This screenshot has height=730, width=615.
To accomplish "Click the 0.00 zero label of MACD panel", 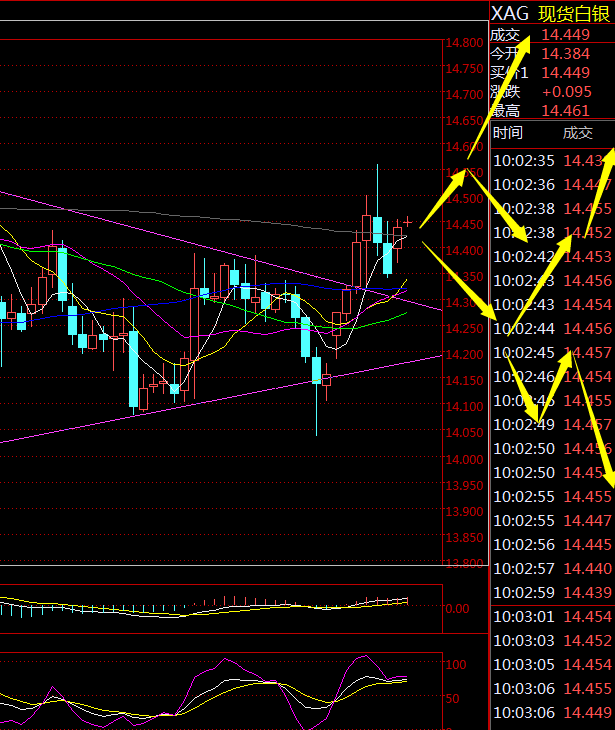I will point(457,608).
